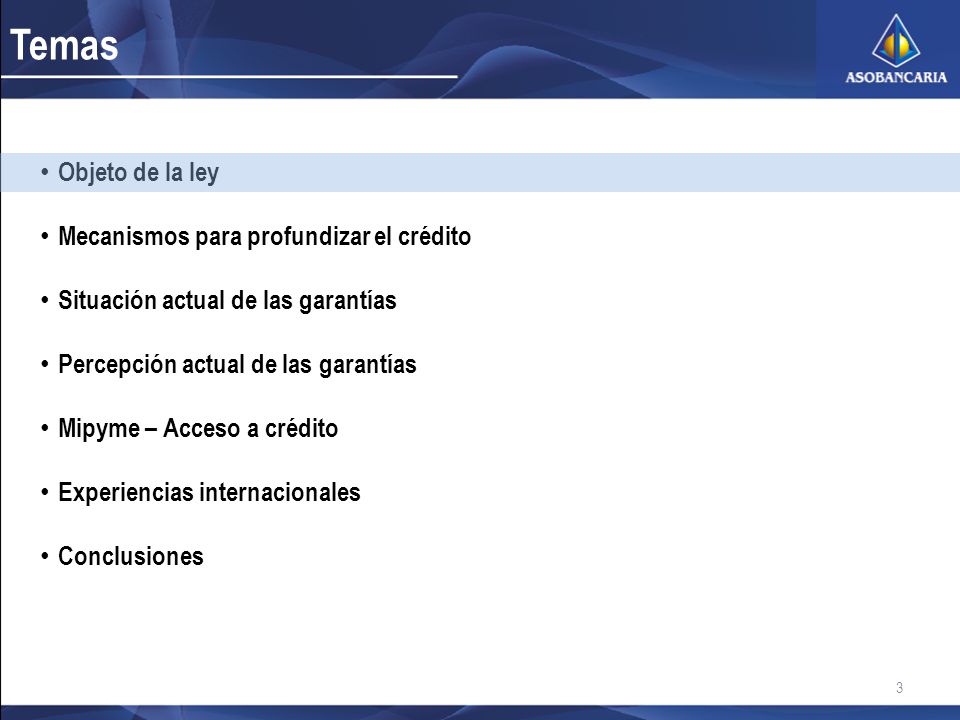The height and width of the screenshot is (720, 960).
Task: Select the 'Conclusiones' bullet
Action: (130, 557)
